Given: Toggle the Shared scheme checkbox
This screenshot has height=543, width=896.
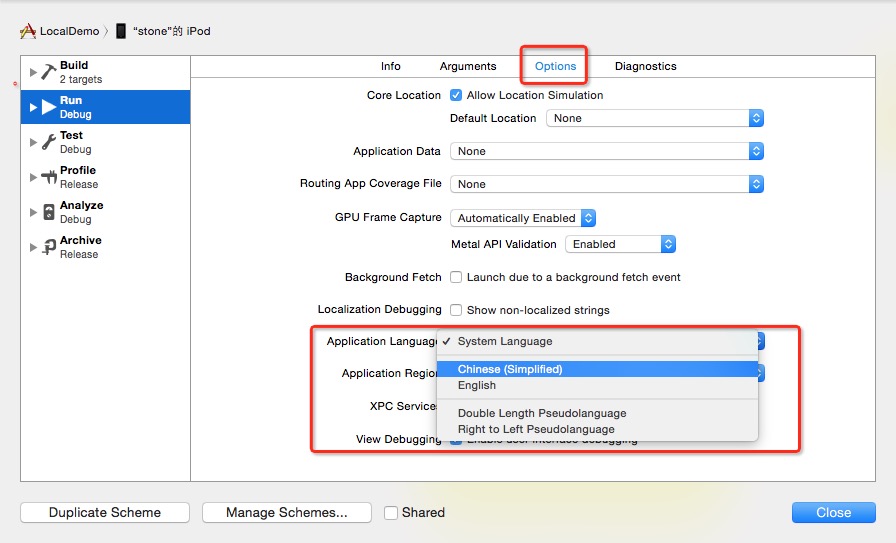Looking at the screenshot, I should pyautogui.click(x=391, y=513).
